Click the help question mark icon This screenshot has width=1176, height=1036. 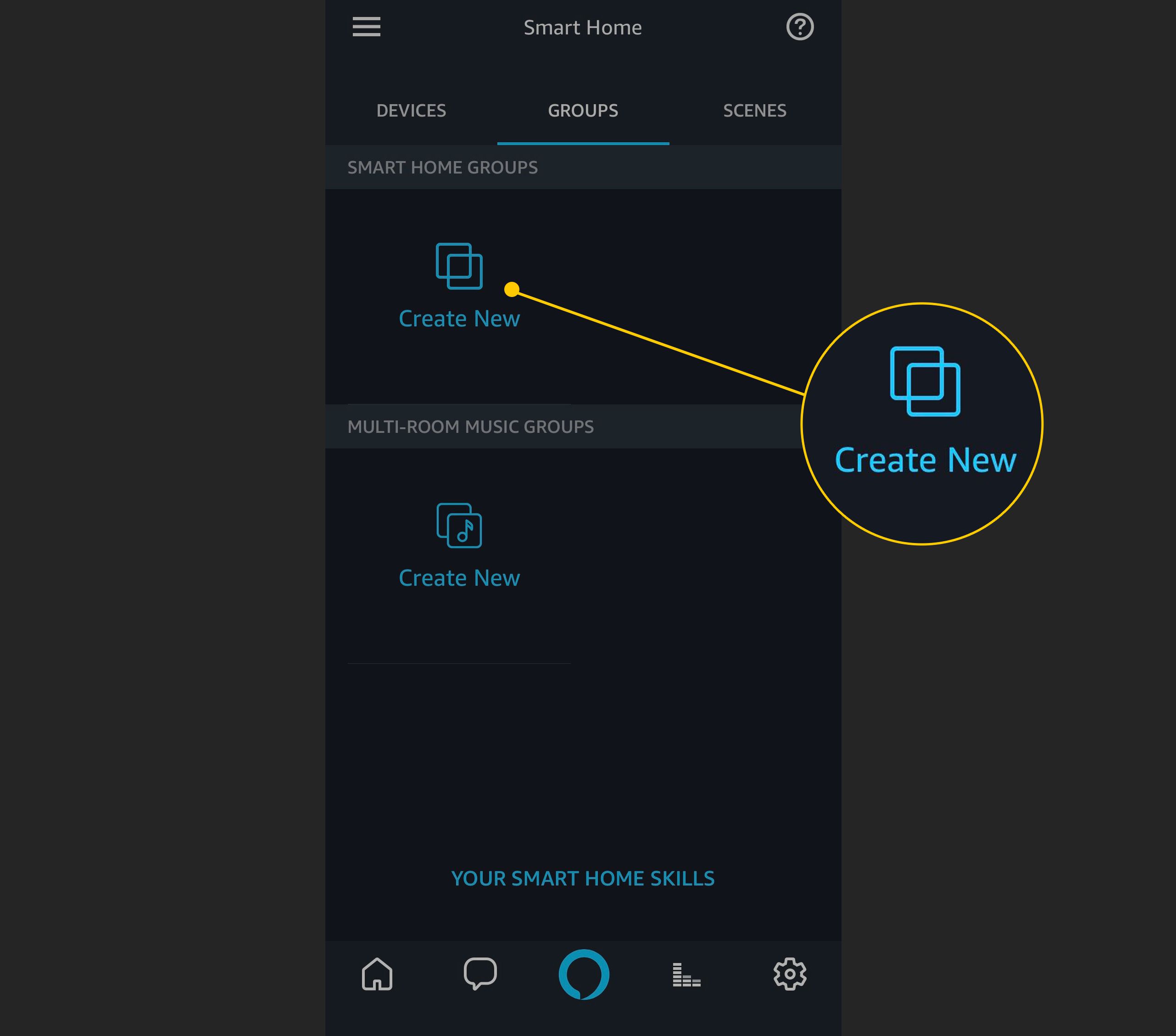tap(800, 26)
